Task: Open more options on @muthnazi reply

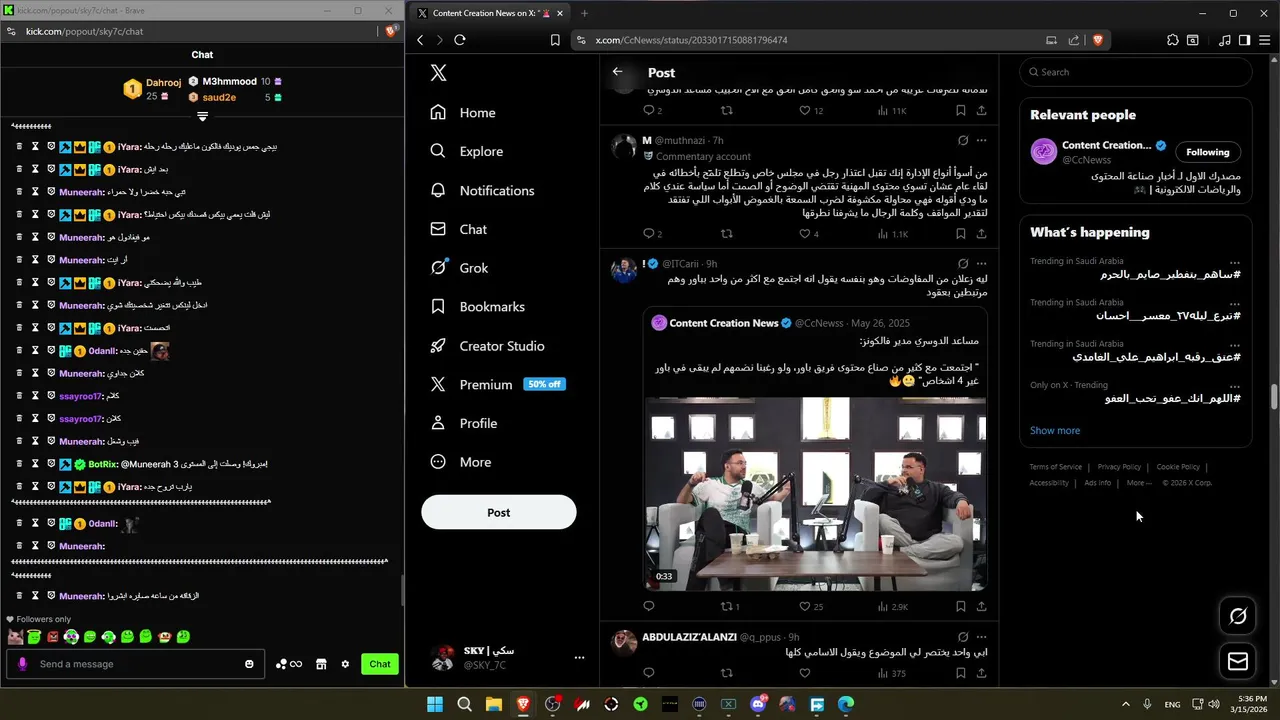Action: 982,141
